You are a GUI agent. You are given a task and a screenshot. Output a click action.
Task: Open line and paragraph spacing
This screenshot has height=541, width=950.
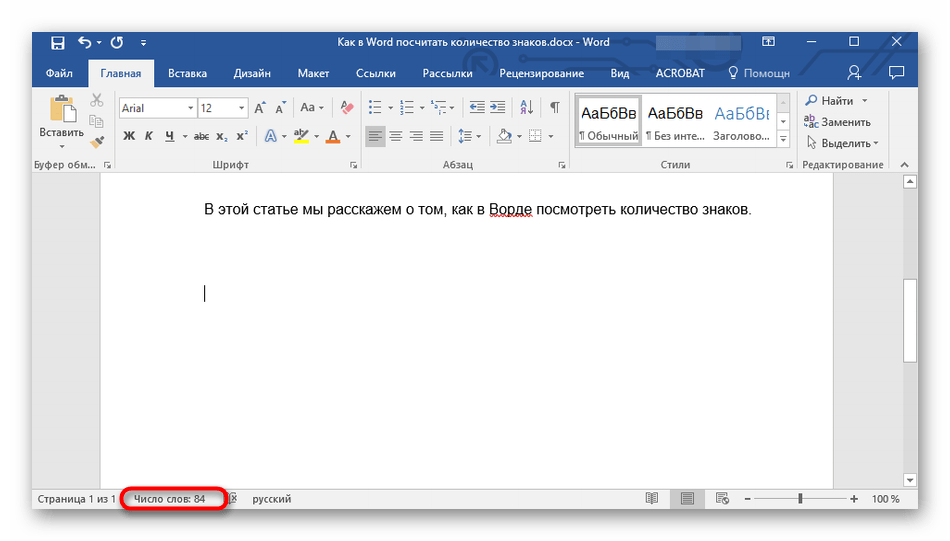[x=469, y=136]
